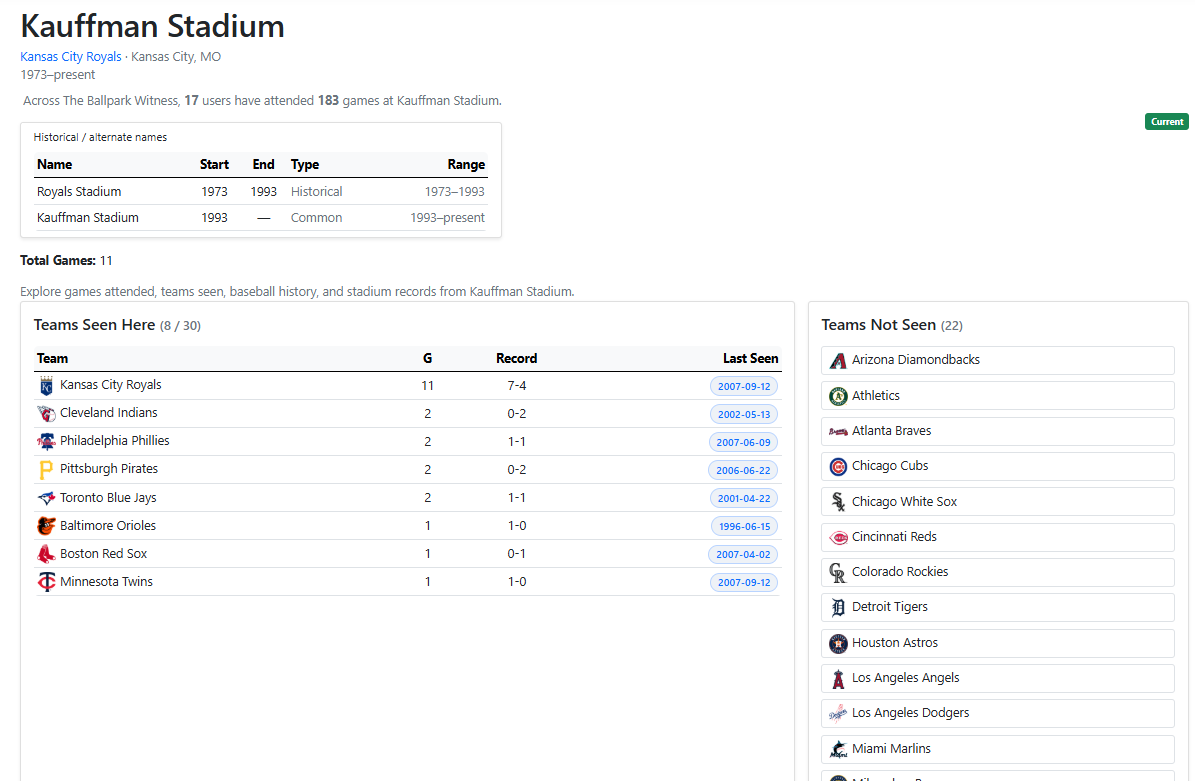Open the 2002-05-13 last seen date
Image resolution: width=1195 pixels, height=781 pixels.
(744, 415)
